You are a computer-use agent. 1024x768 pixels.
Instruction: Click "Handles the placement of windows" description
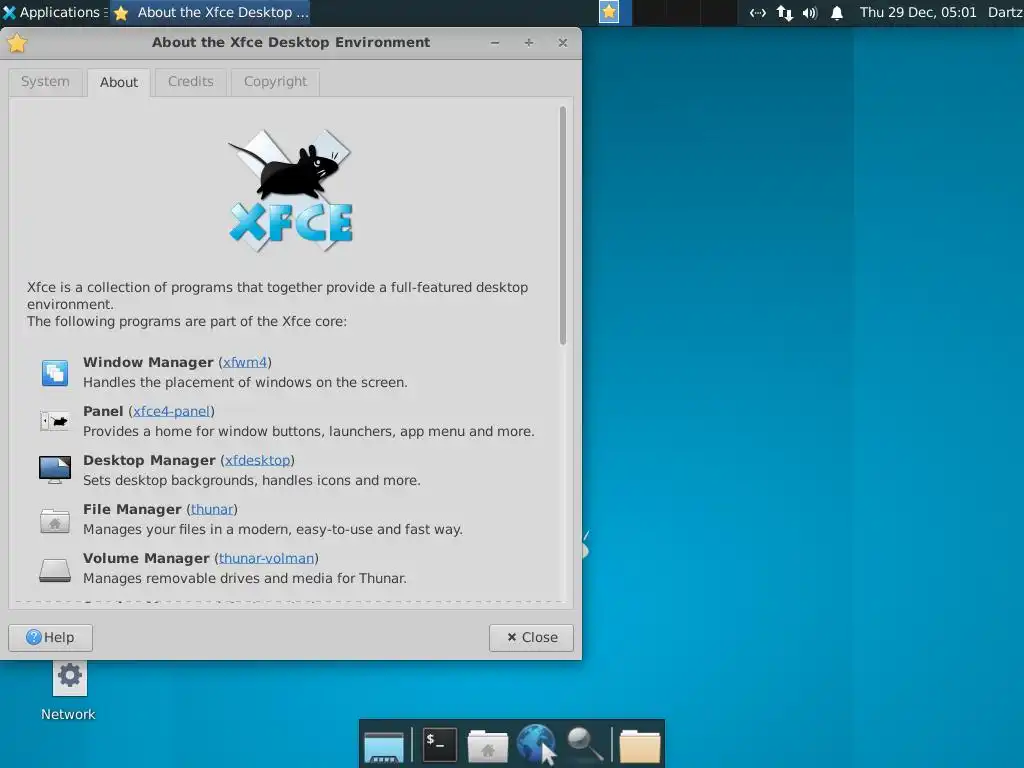(x=245, y=383)
